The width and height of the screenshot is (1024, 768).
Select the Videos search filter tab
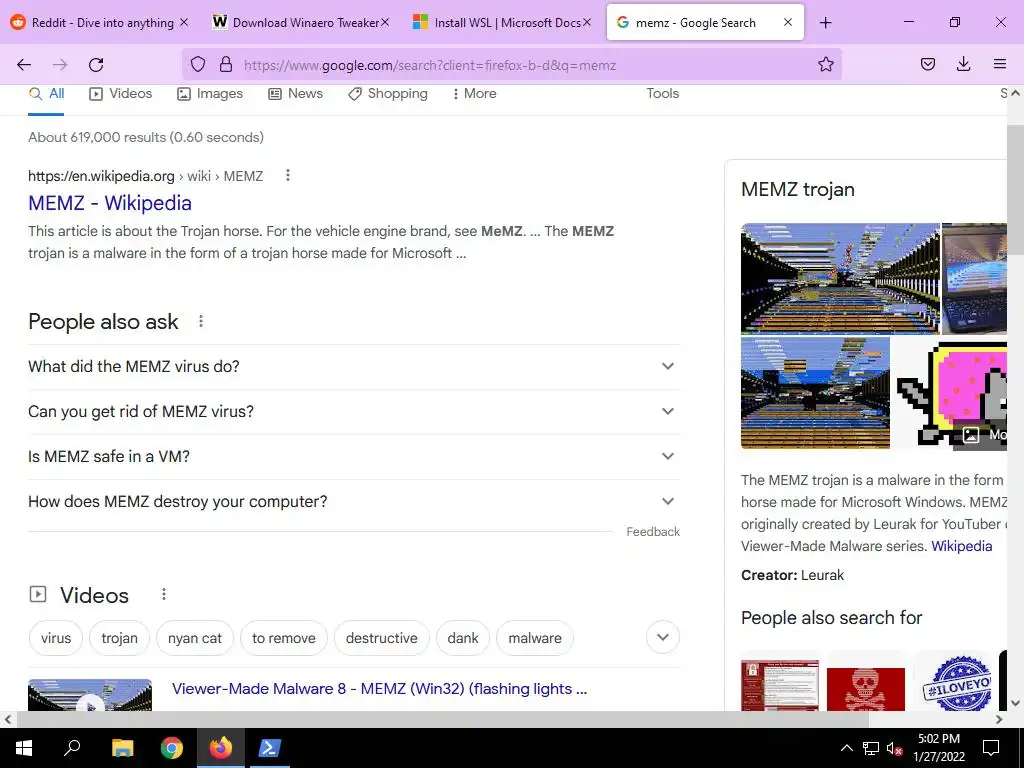[x=120, y=93]
